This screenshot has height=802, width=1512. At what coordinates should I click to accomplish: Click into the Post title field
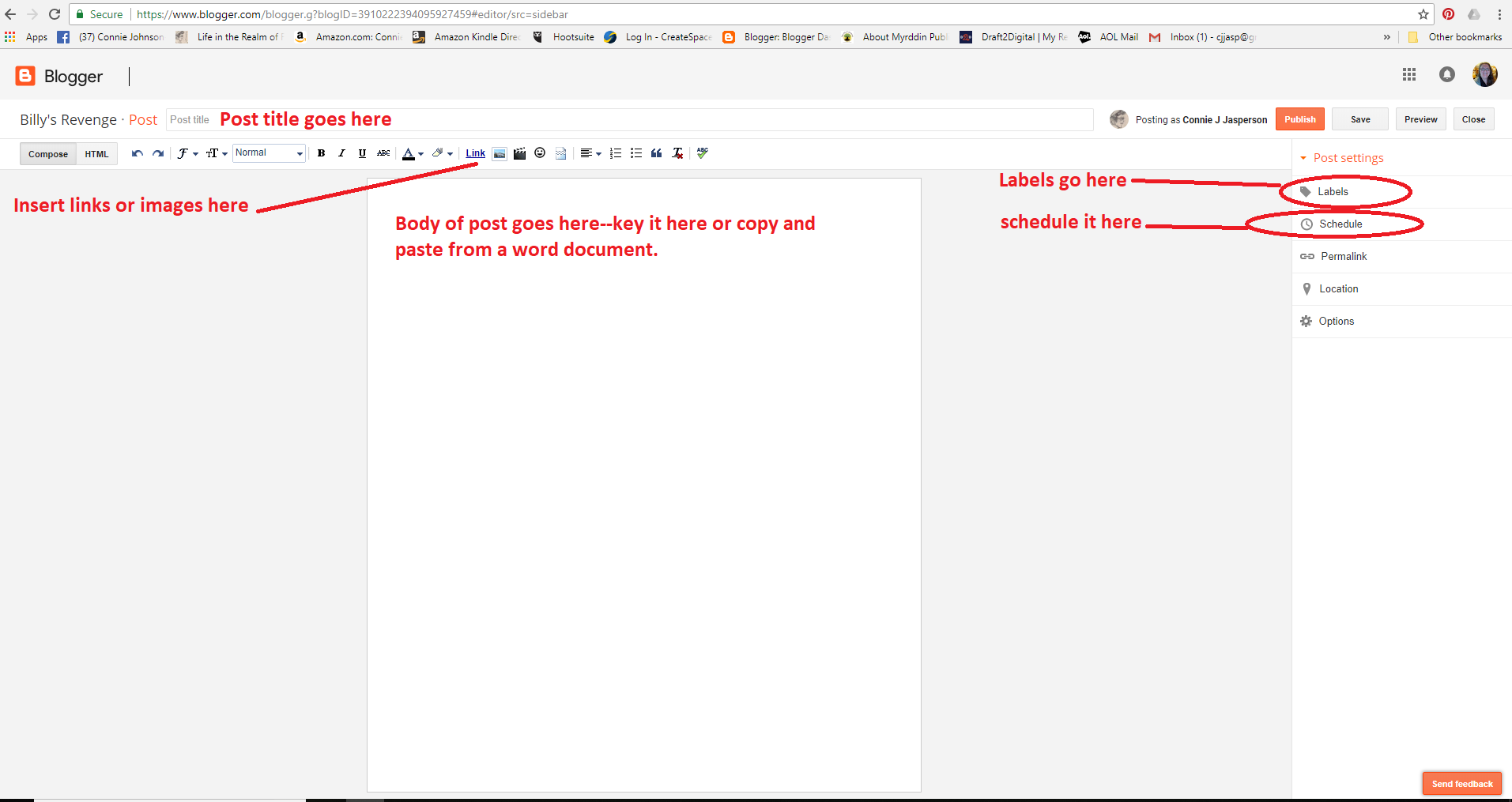click(632, 120)
